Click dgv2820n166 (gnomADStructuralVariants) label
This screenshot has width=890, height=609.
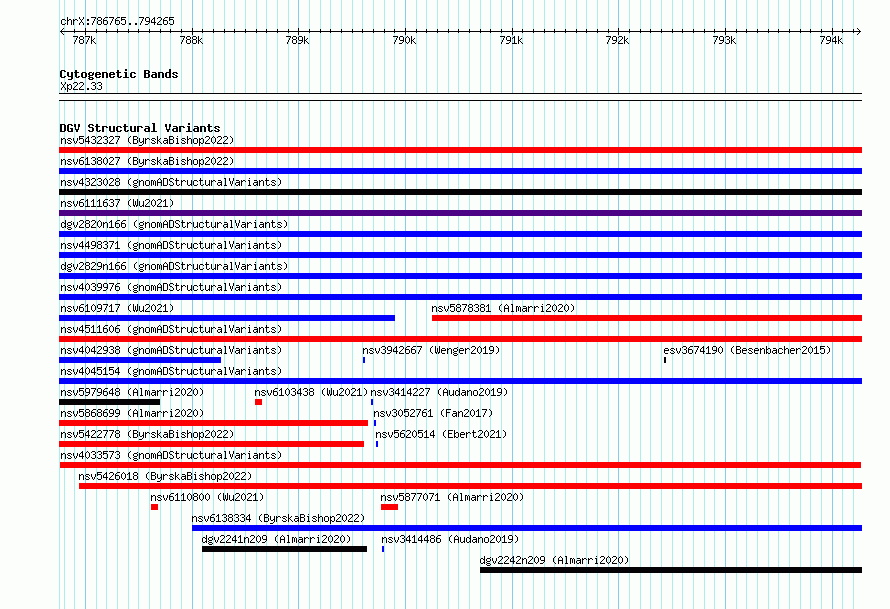coord(174,224)
